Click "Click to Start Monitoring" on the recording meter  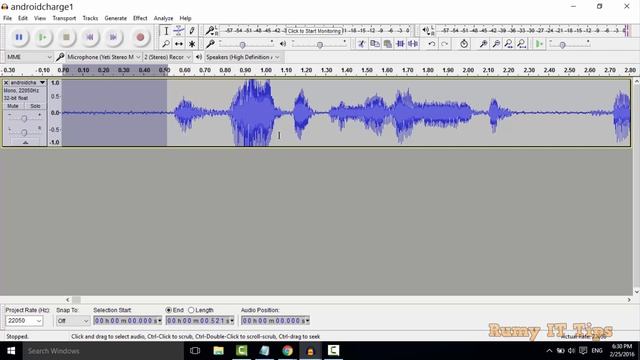pos(314,31)
